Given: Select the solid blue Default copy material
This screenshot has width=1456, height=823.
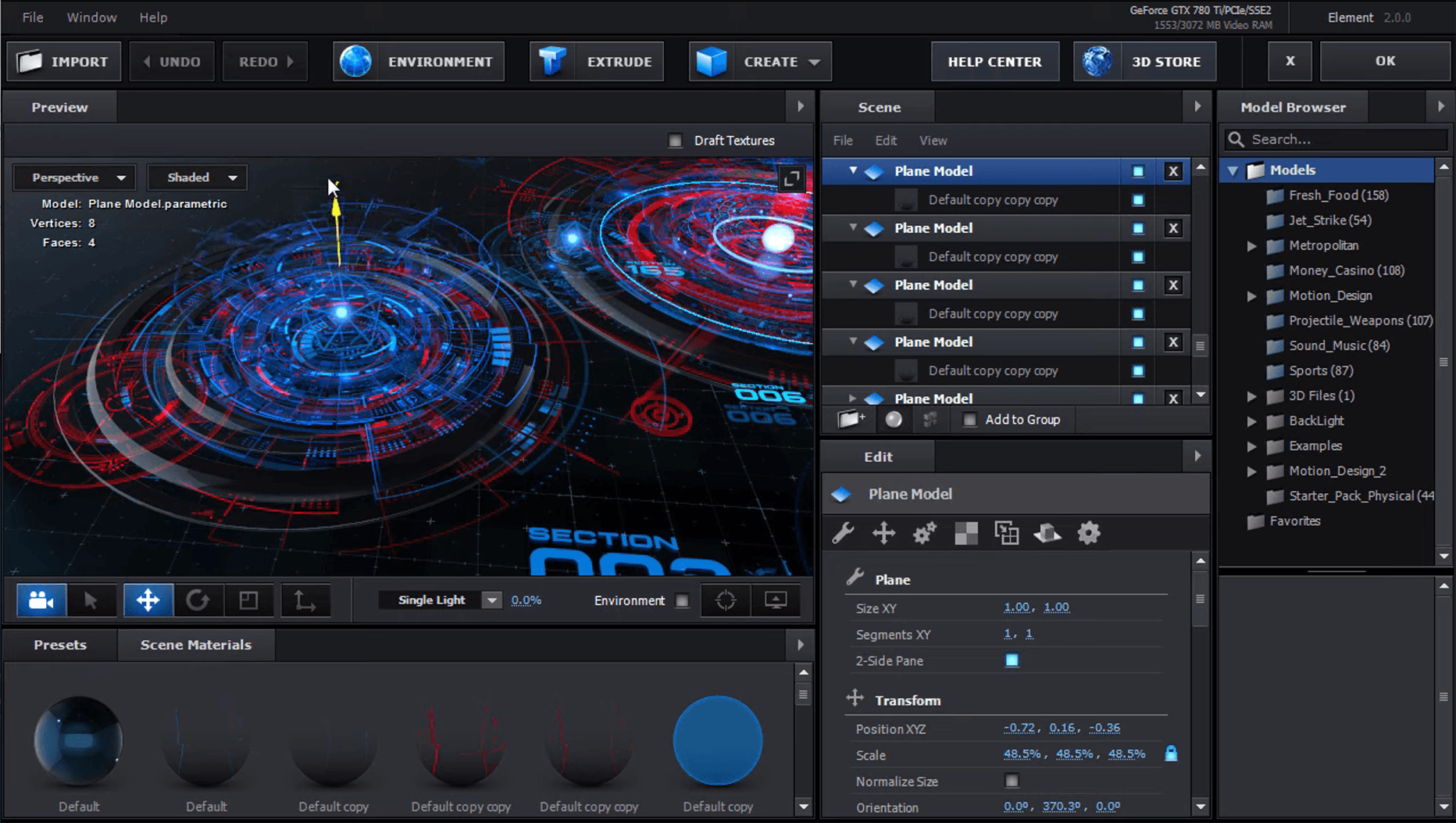Looking at the screenshot, I should 717,740.
